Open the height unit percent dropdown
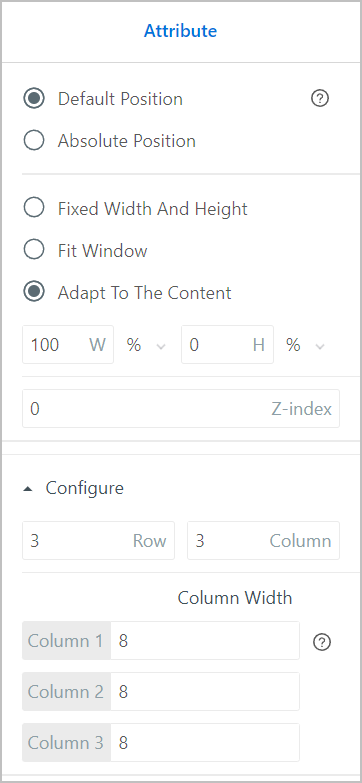The image size is (362, 783). tap(305, 345)
